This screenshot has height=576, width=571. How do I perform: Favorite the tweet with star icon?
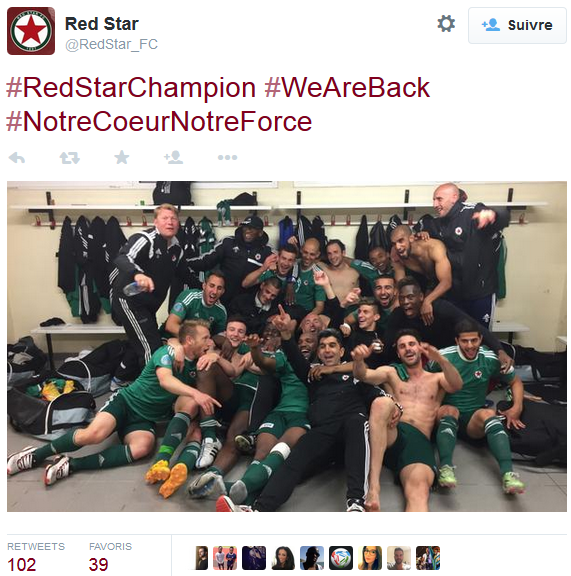click(x=122, y=157)
